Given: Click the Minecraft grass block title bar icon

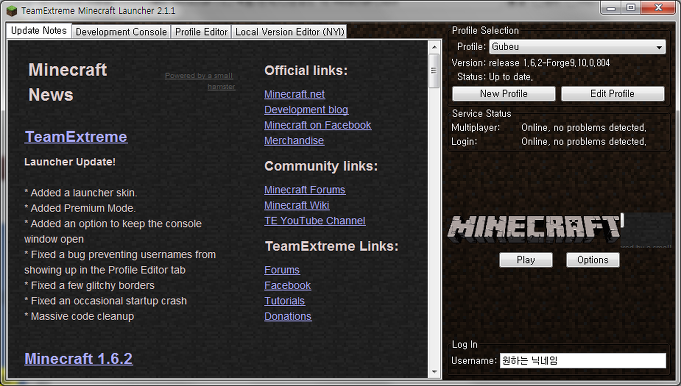Looking at the screenshot, I should click(x=12, y=11).
